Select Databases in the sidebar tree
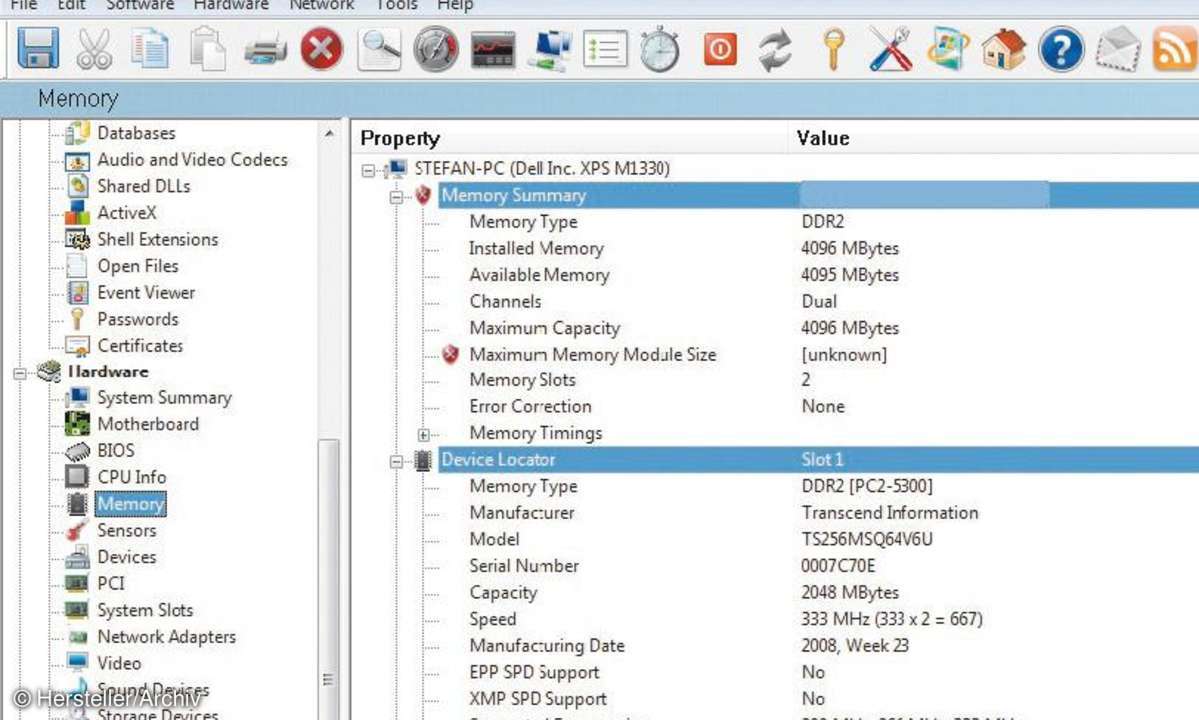The width and height of the screenshot is (1199, 720). [x=136, y=133]
